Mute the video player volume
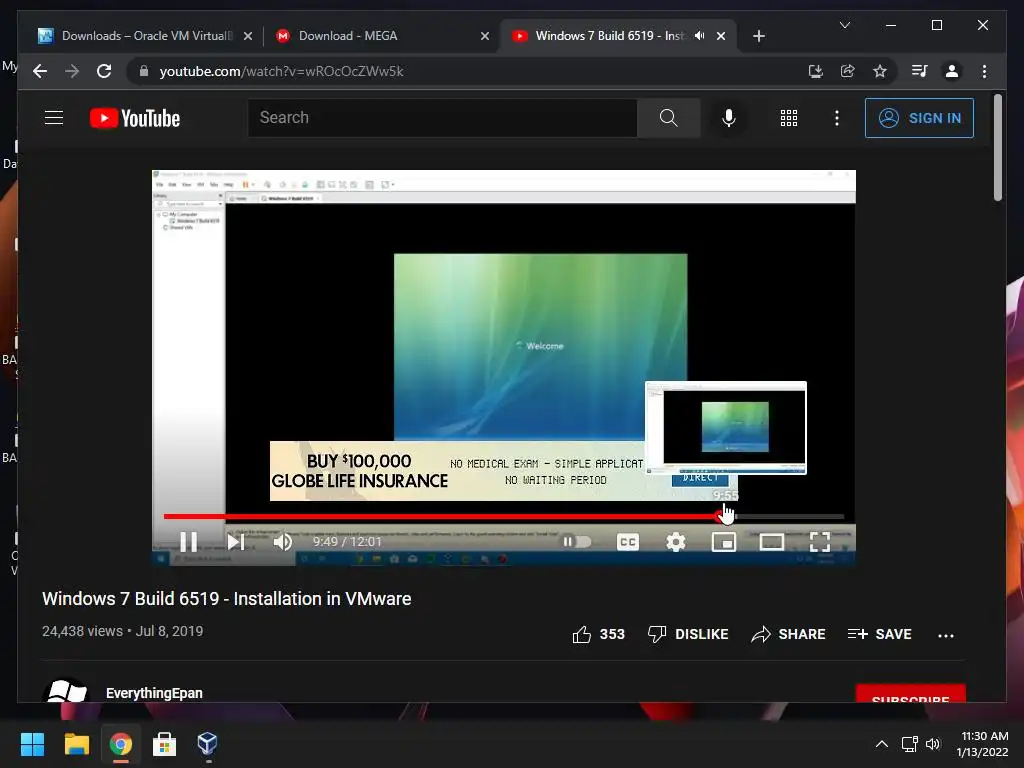The width and height of the screenshot is (1024, 768). 283,541
